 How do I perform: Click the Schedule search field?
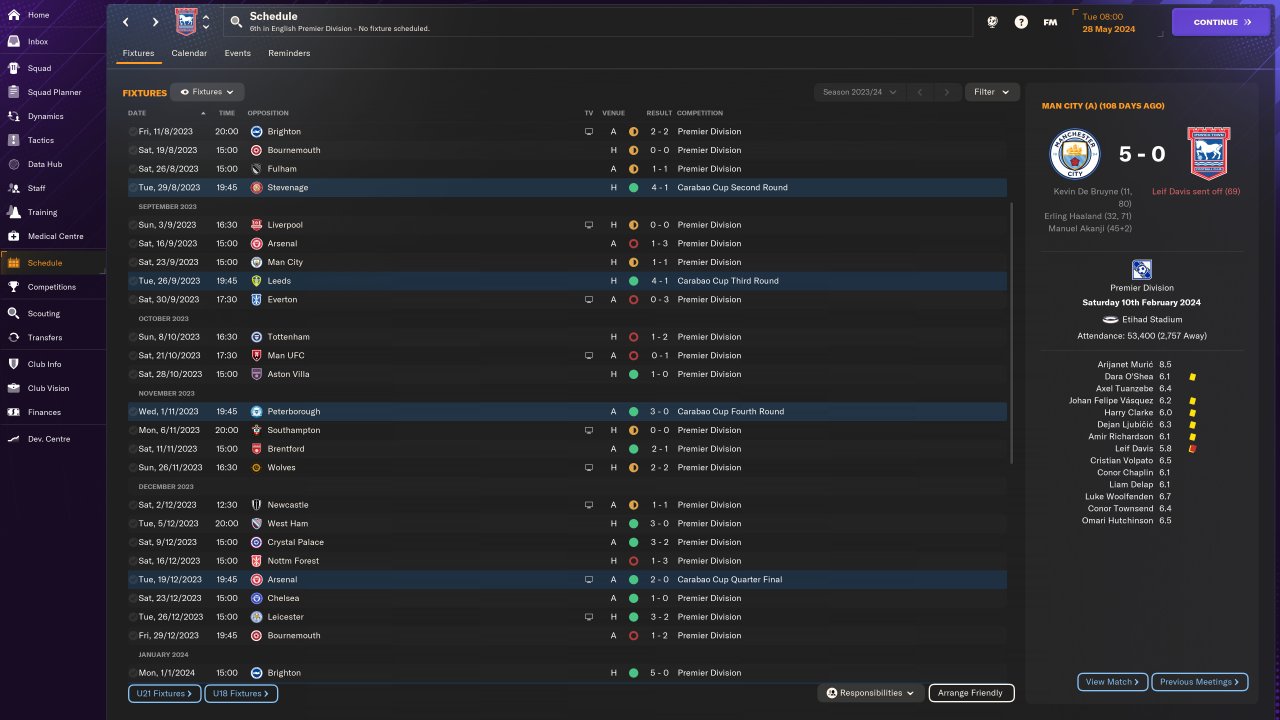click(598, 22)
